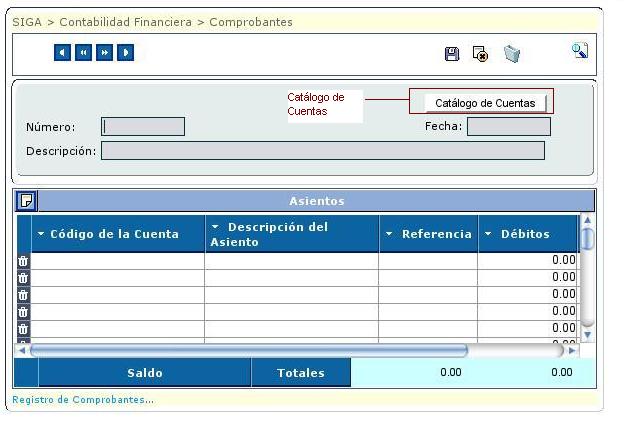
Task: Open the Referencia column dropdown arrow
Action: coord(389,234)
